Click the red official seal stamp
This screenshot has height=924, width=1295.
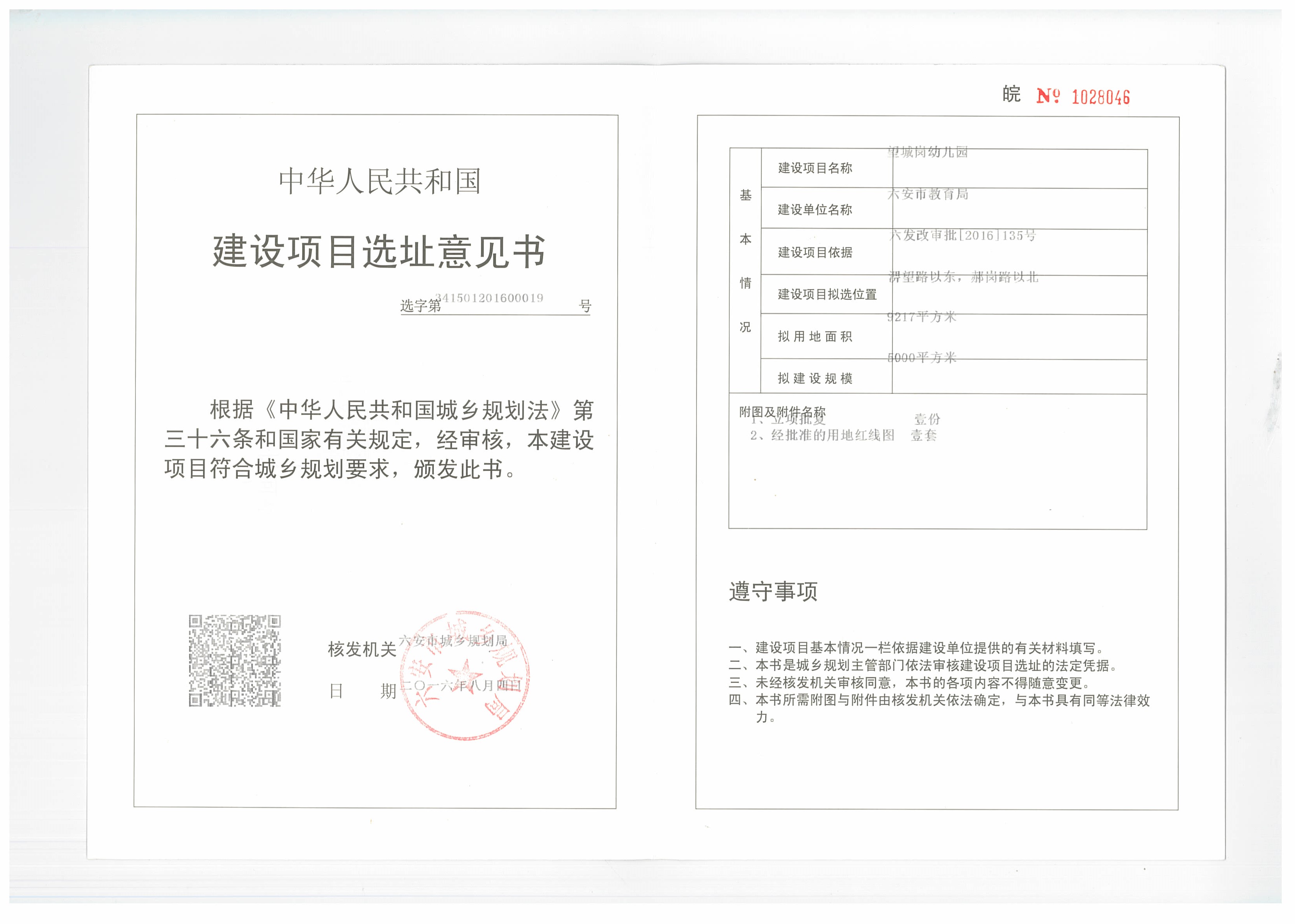coord(465,676)
